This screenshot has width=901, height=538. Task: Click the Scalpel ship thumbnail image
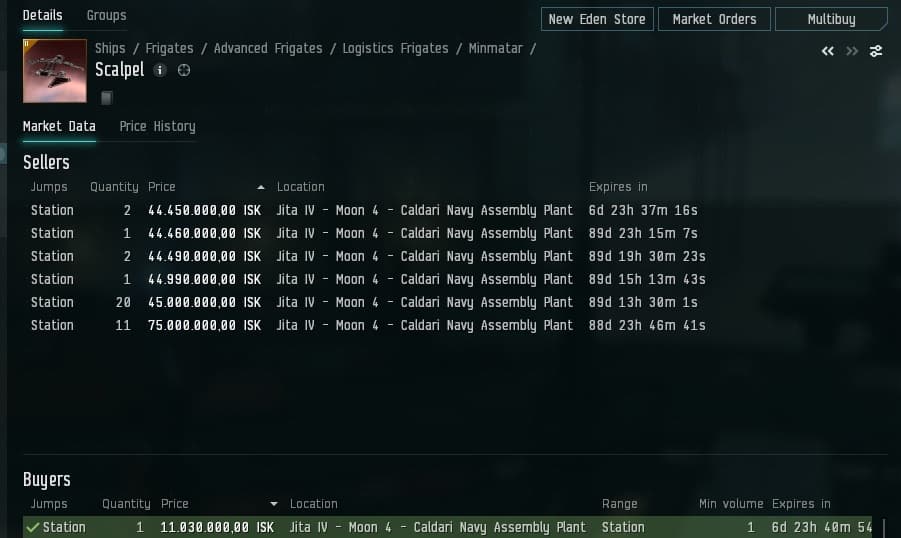coord(54,71)
